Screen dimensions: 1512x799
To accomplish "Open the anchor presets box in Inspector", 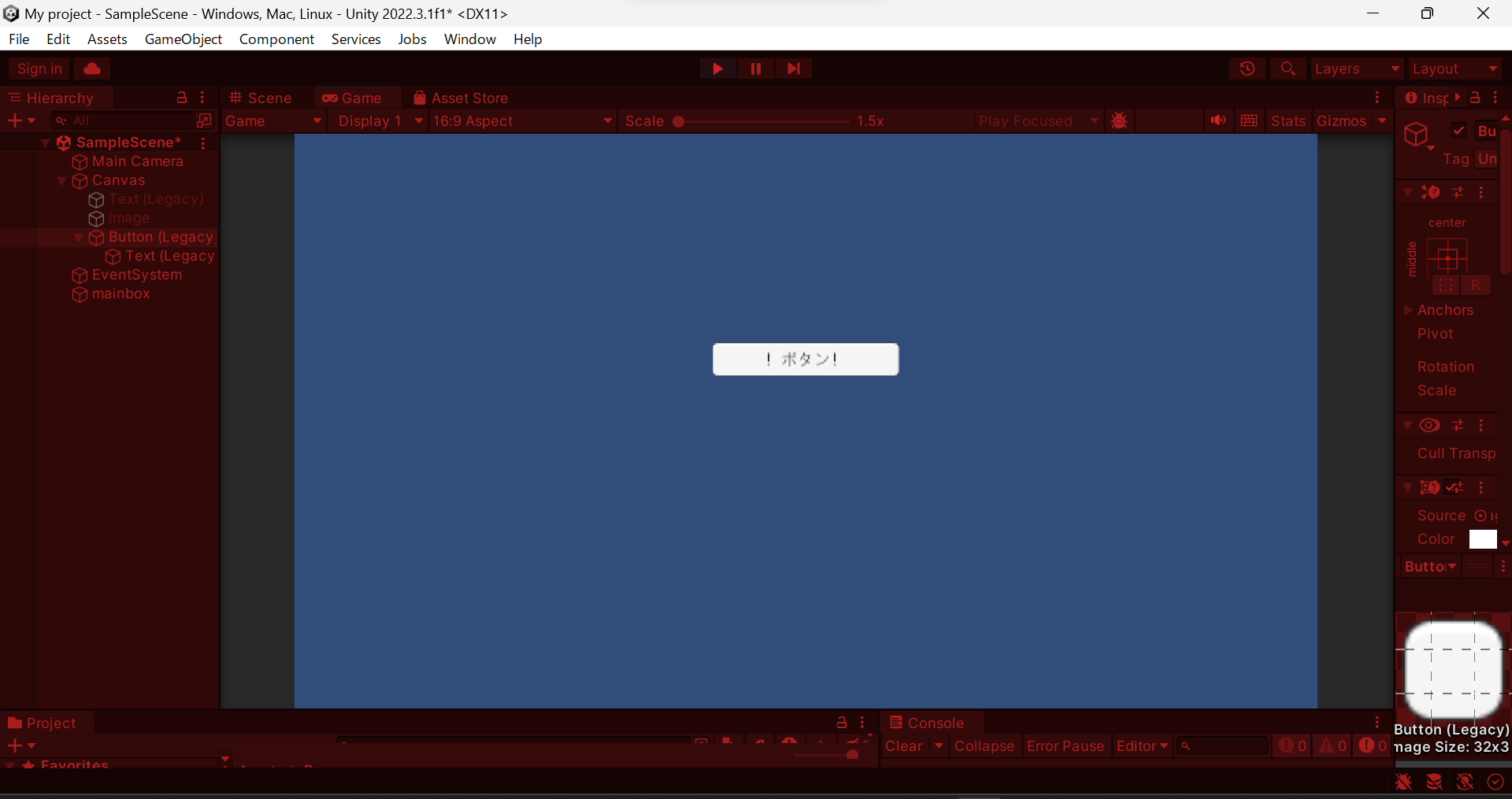I will (x=1447, y=257).
